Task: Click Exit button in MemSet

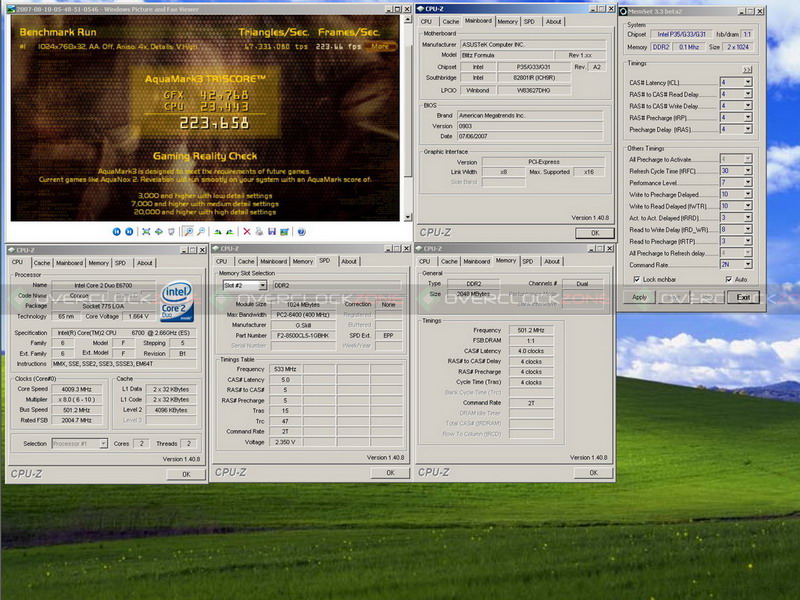Action: 743,297
